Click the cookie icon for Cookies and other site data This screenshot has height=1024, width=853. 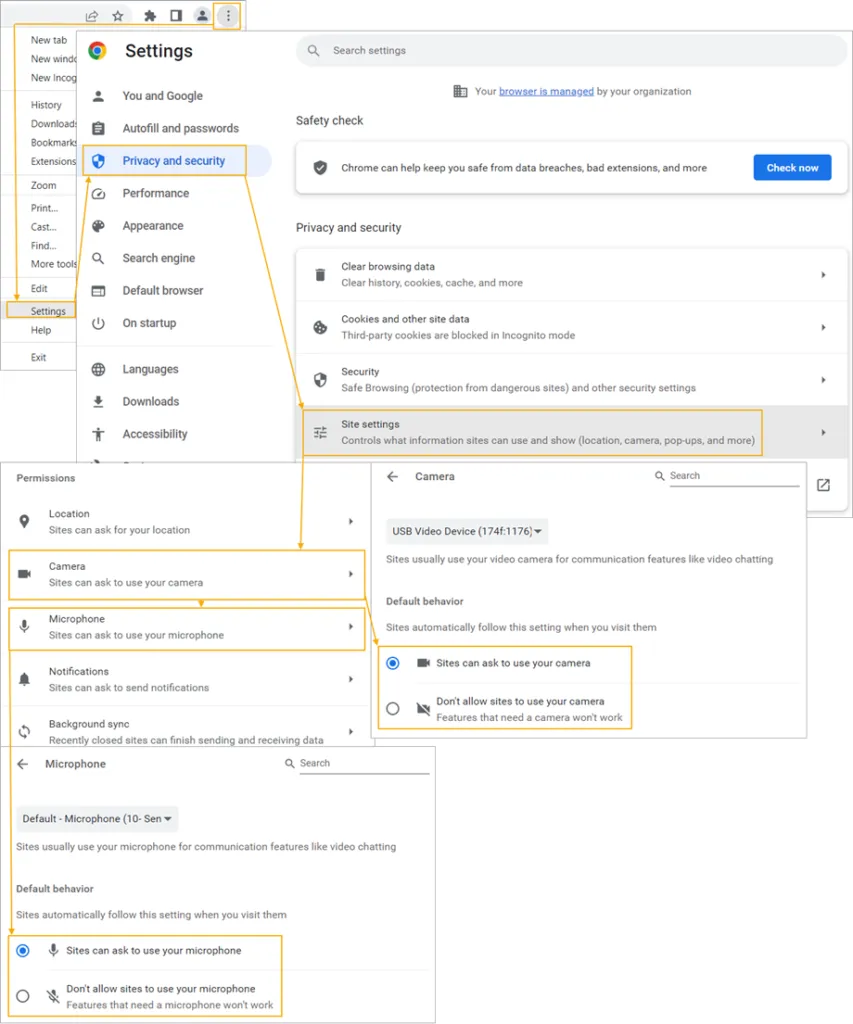point(320,327)
